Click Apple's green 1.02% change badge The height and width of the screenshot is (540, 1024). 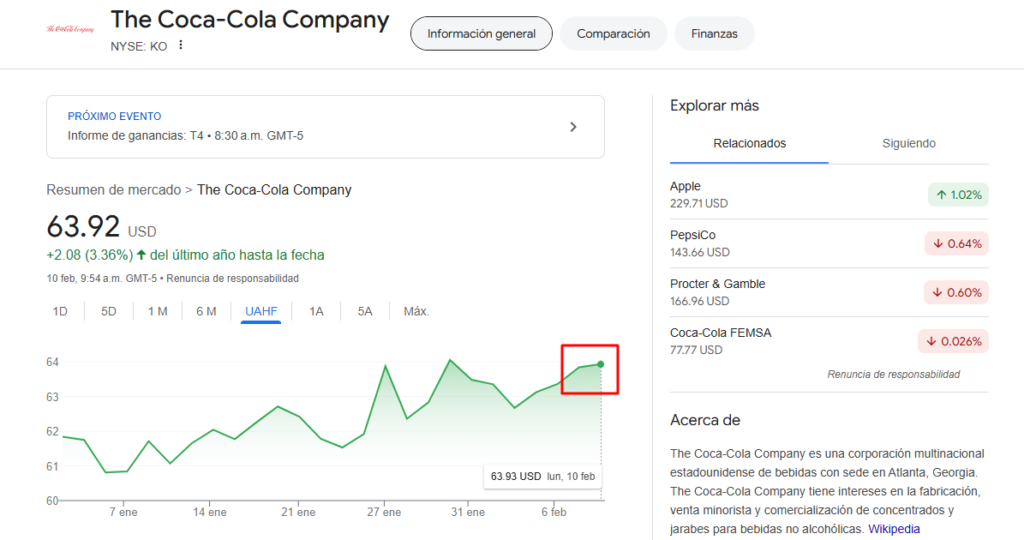[x=958, y=195]
